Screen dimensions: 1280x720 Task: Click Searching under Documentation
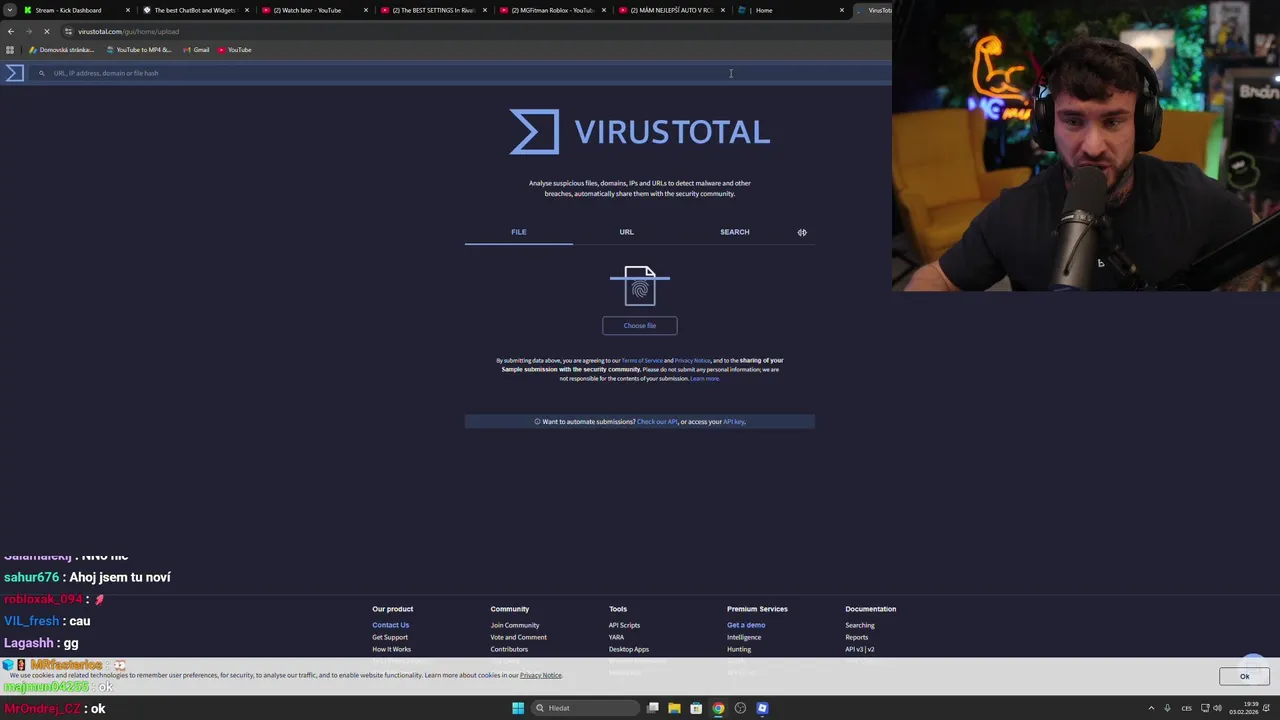[x=860, y=625]
